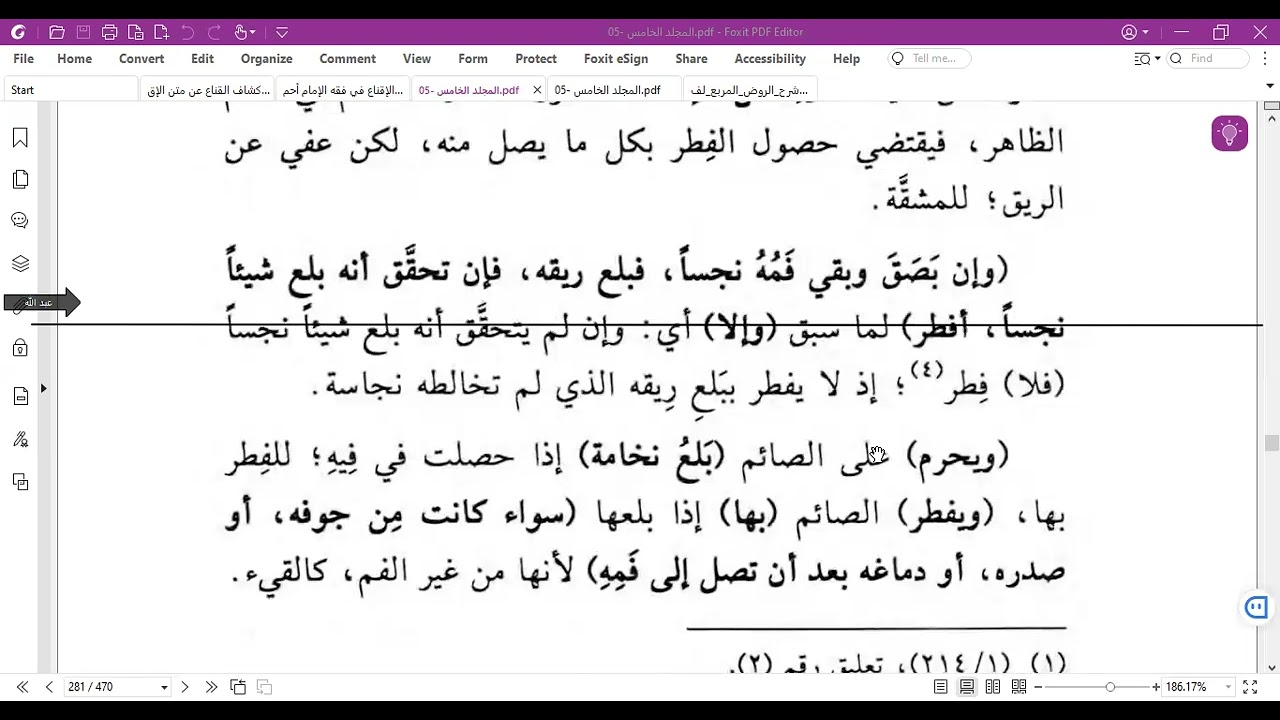
Task: Click the create-from-clipboard page icon
Action: point(135,32)
